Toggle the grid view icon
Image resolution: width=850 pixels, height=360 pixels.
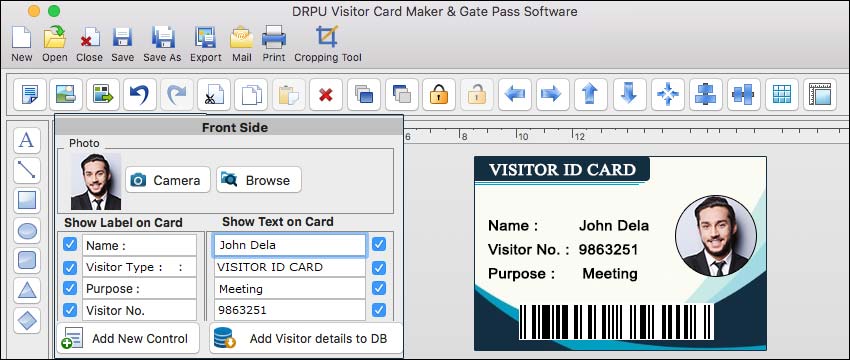782,95
